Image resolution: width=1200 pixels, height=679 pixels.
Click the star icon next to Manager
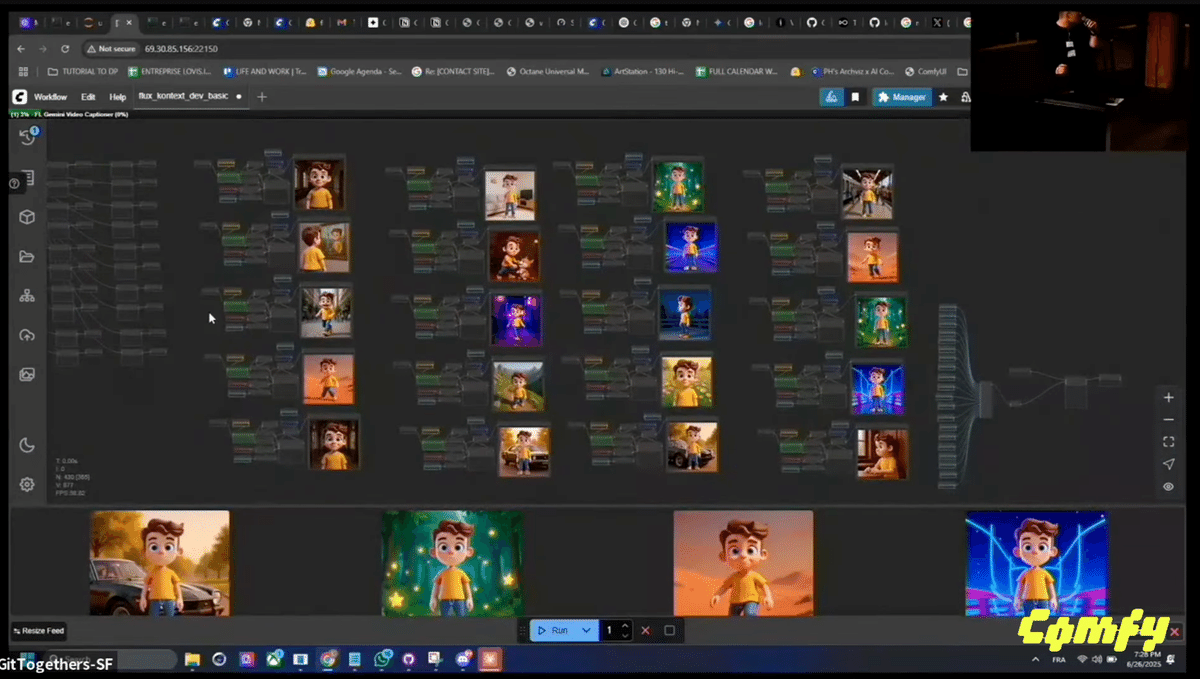click(x=944, y=97)
